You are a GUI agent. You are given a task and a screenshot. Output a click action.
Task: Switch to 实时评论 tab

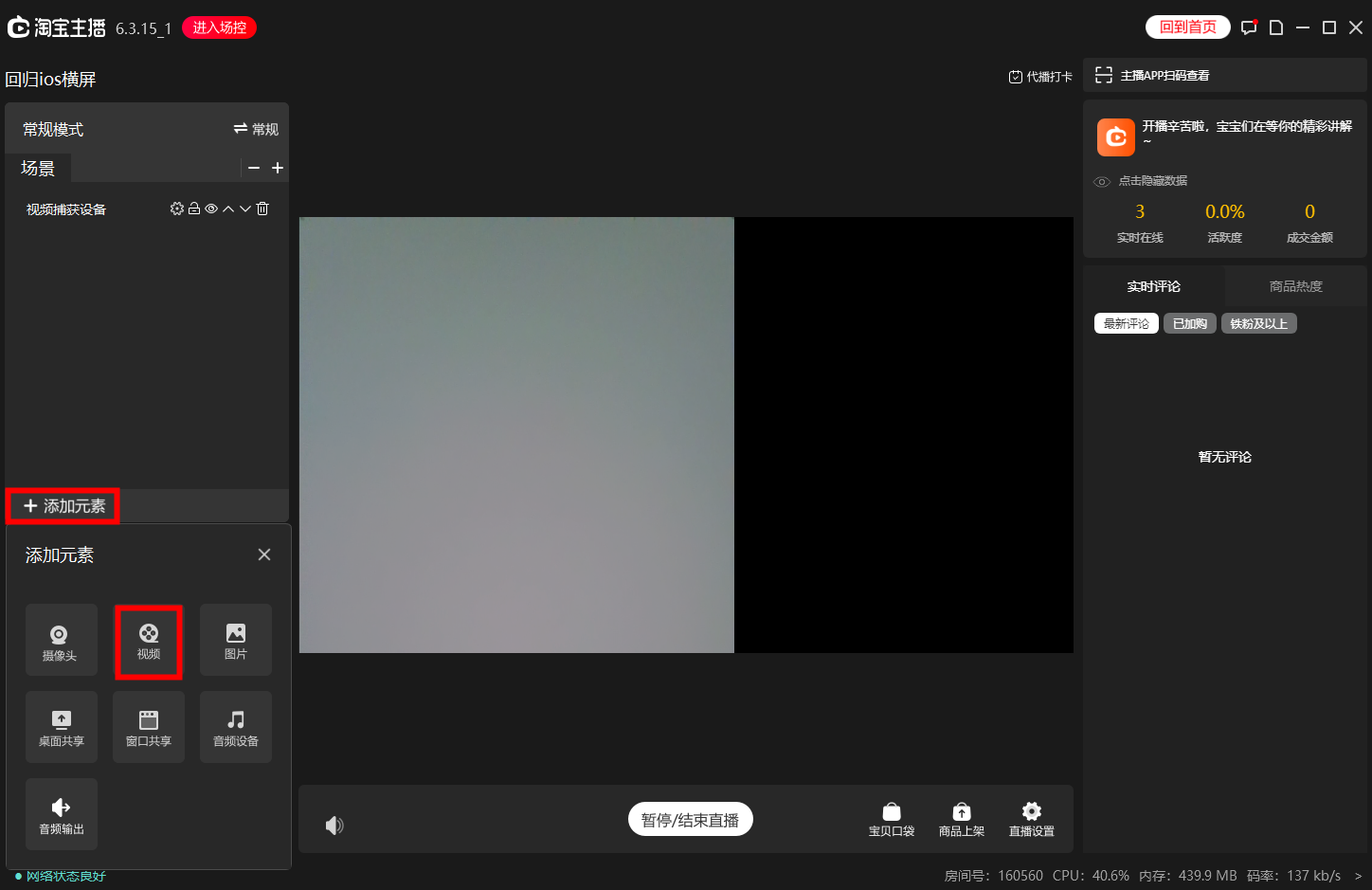coord(1154,286)
